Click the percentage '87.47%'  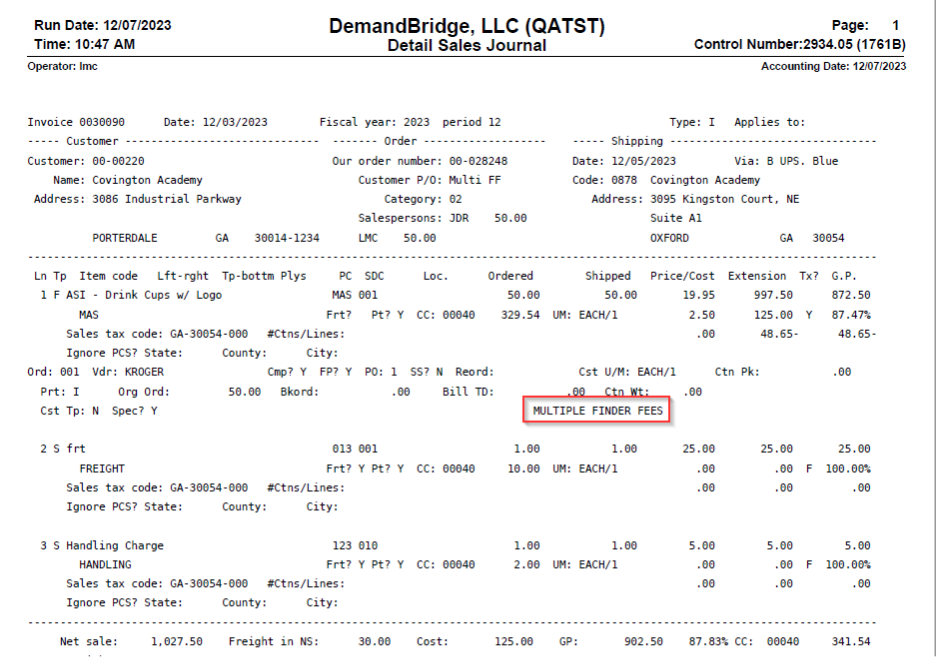click(x=851, y=315)
